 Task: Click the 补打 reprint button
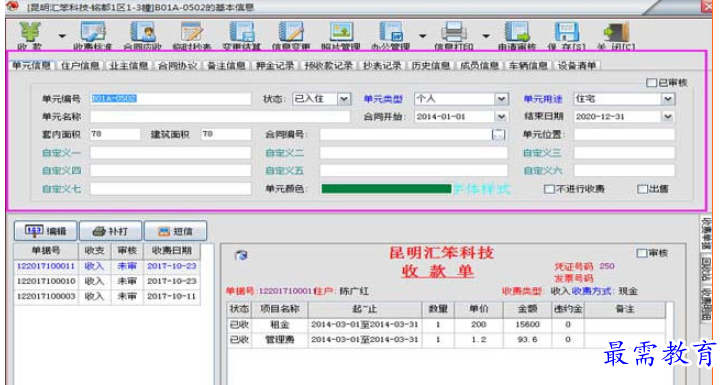pyautogui.click(x=111, y=231)
